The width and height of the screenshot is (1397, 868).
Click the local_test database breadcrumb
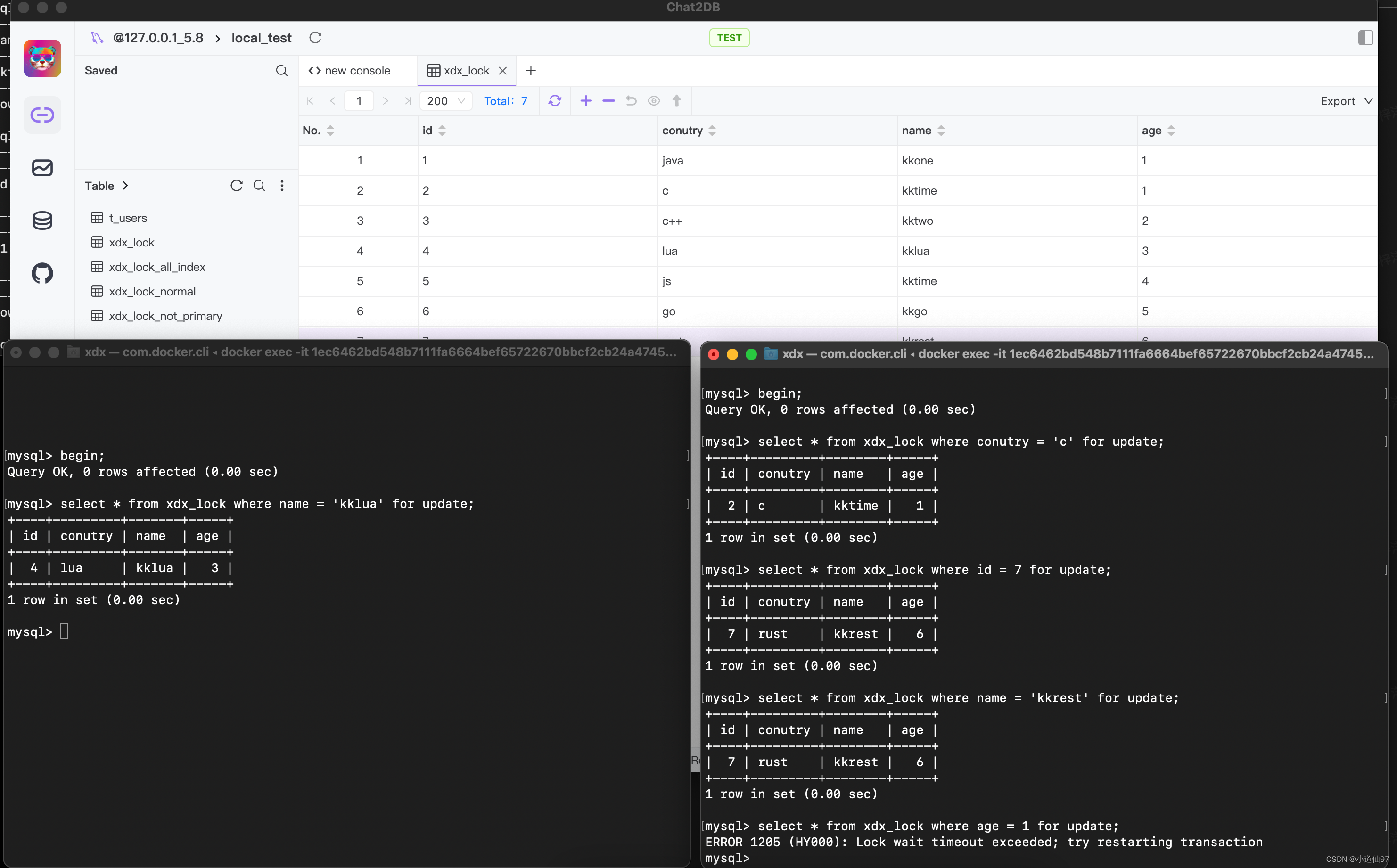click(x=261, y=38)
